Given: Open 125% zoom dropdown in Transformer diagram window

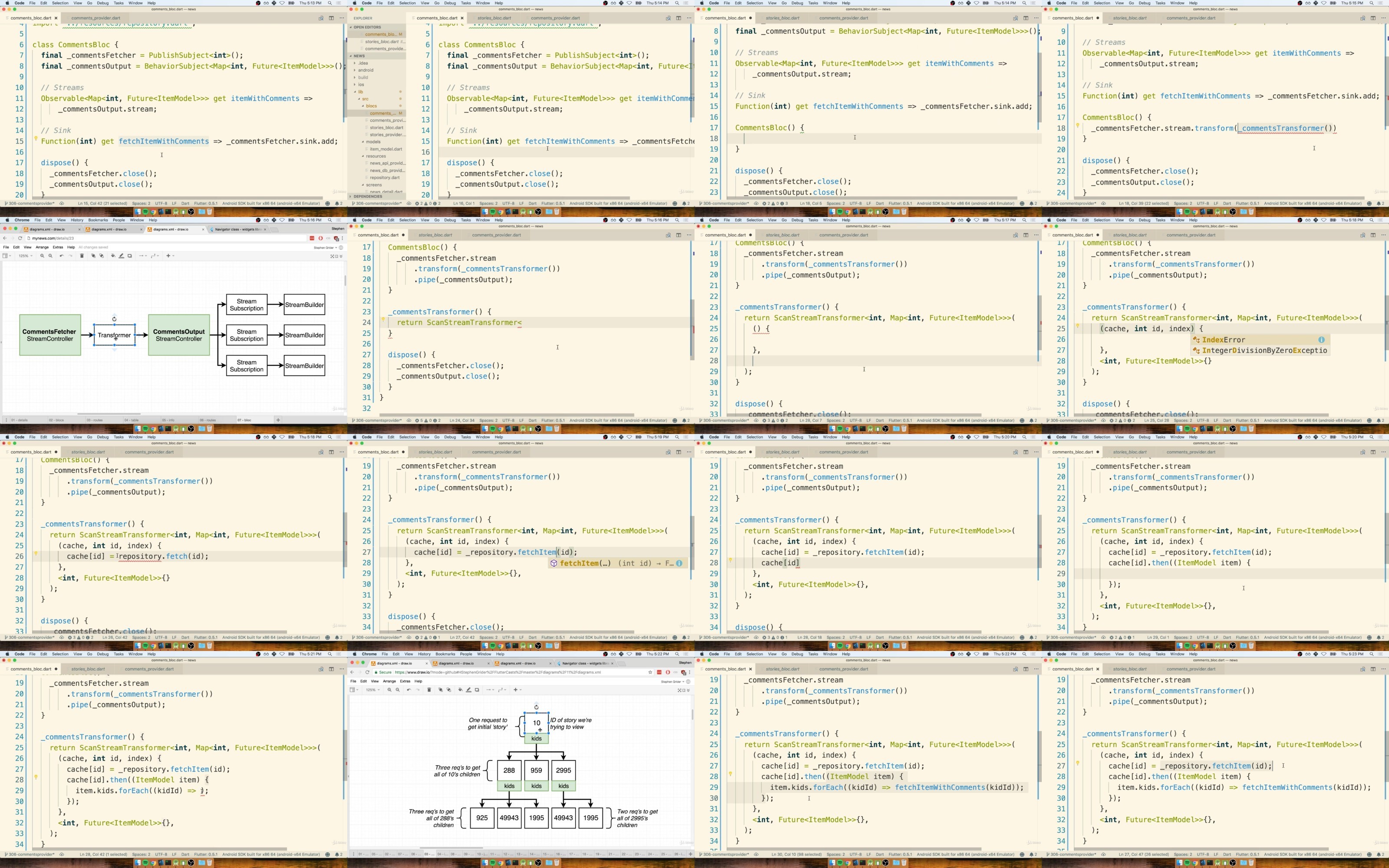Looking at the screenshot, I should [25, 256].
